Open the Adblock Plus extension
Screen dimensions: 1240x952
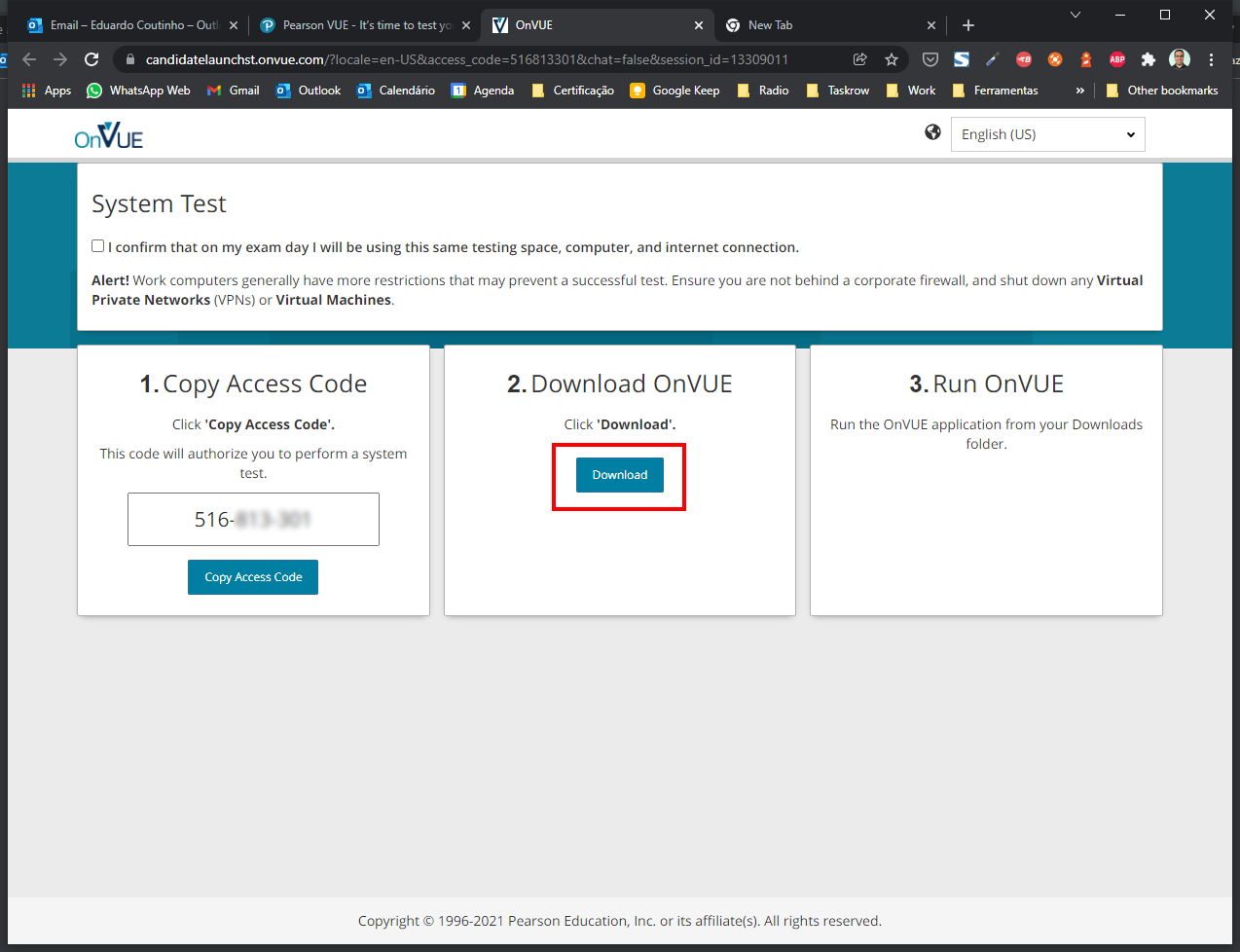coord(1117,59)
